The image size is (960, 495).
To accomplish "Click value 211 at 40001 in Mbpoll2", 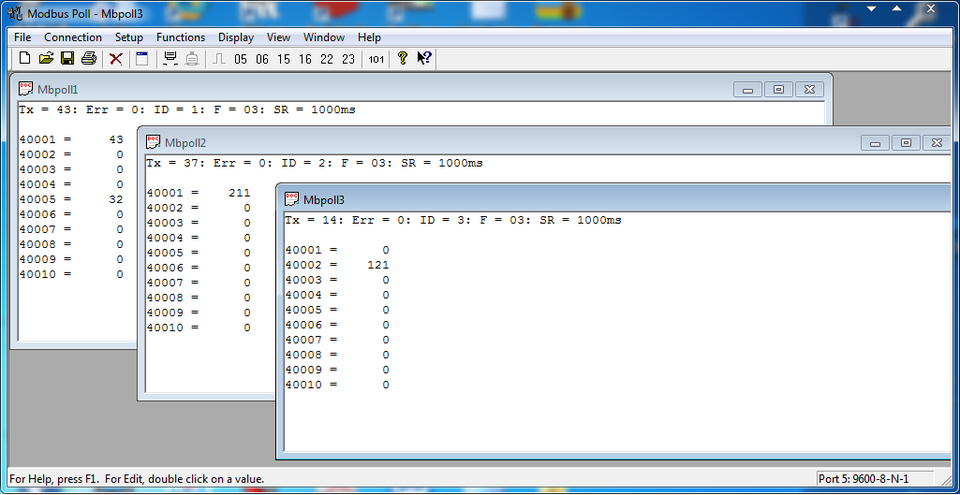I will point(239,193).
